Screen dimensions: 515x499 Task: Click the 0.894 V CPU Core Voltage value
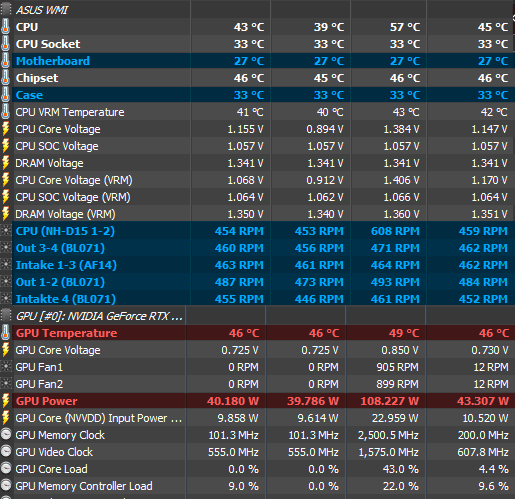pyautogui.click(x=325, y=129)
